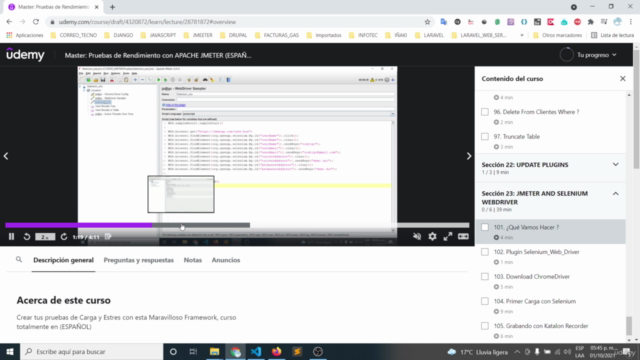This screenshot has width=640, height=360.
Task: Seek on the video progress bar
Action: (x=237, y=225)
